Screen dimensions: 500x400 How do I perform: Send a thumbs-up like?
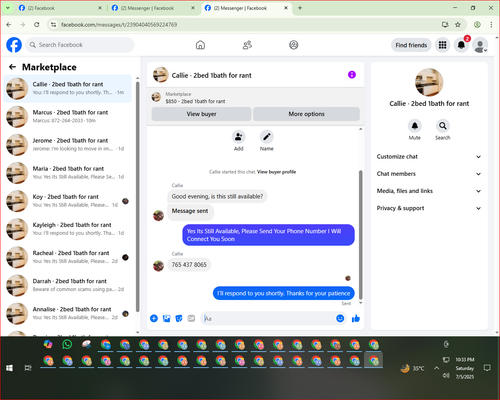pyautogui.click(x=356, y=318)
